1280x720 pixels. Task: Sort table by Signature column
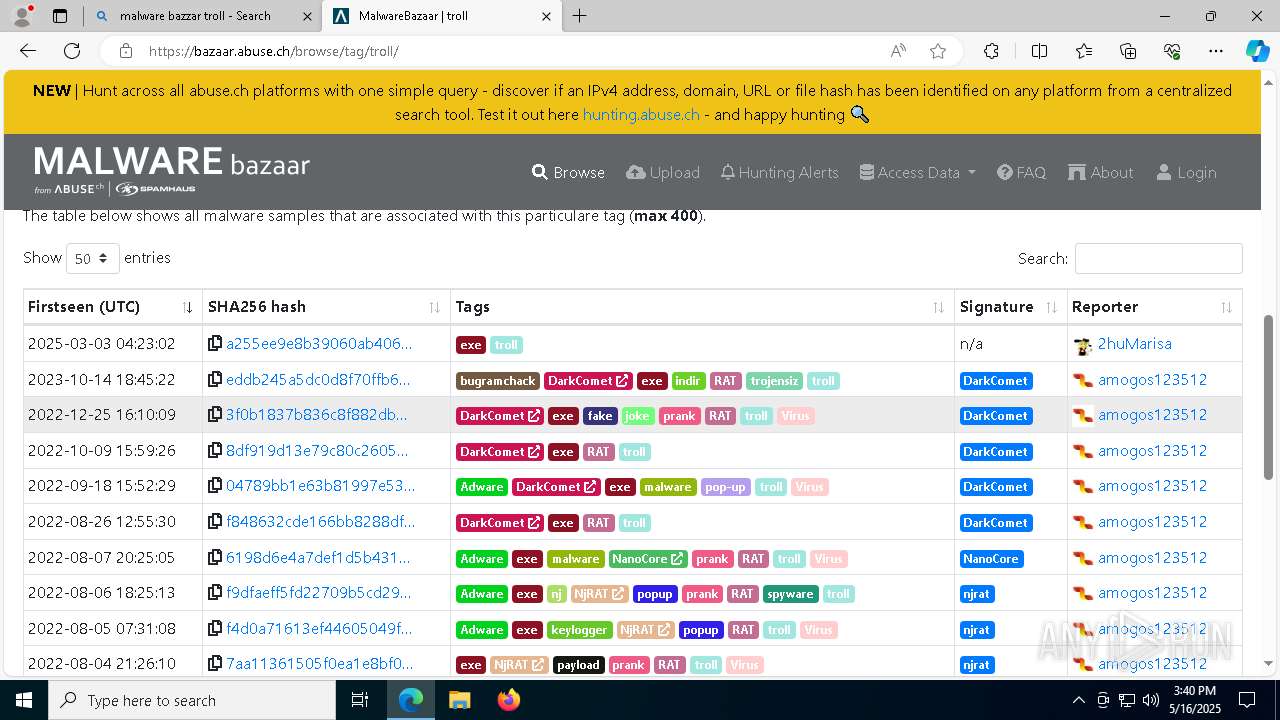1010,307
